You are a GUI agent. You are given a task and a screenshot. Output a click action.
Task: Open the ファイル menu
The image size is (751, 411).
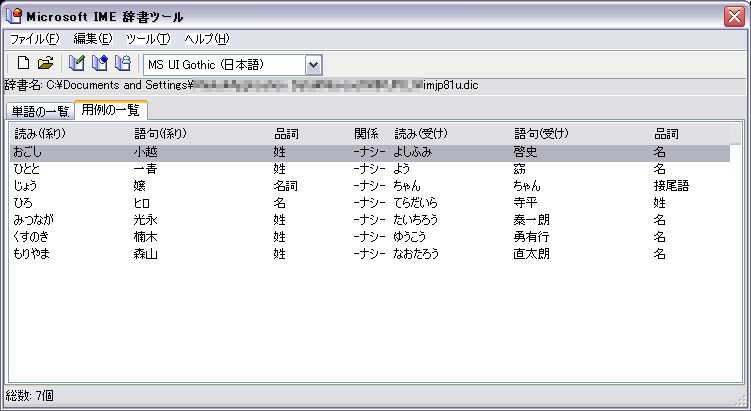34,39
